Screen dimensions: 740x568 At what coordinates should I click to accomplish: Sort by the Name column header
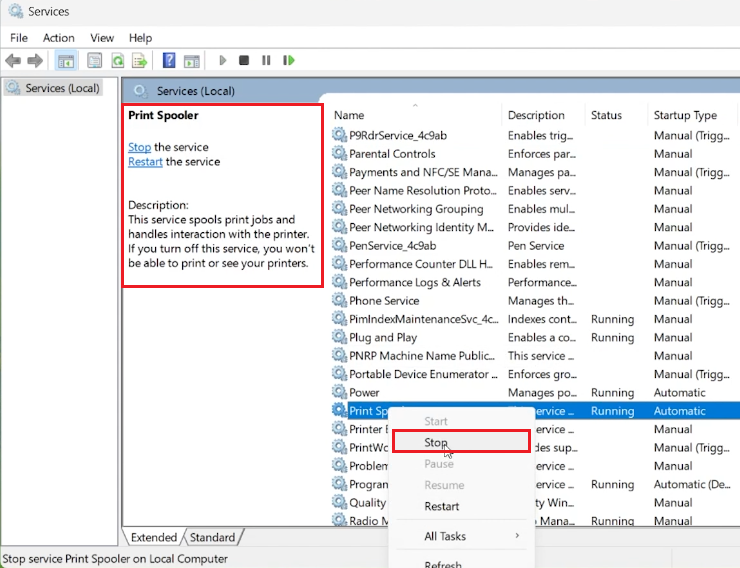pyautogui.click(x=349, y=115)
